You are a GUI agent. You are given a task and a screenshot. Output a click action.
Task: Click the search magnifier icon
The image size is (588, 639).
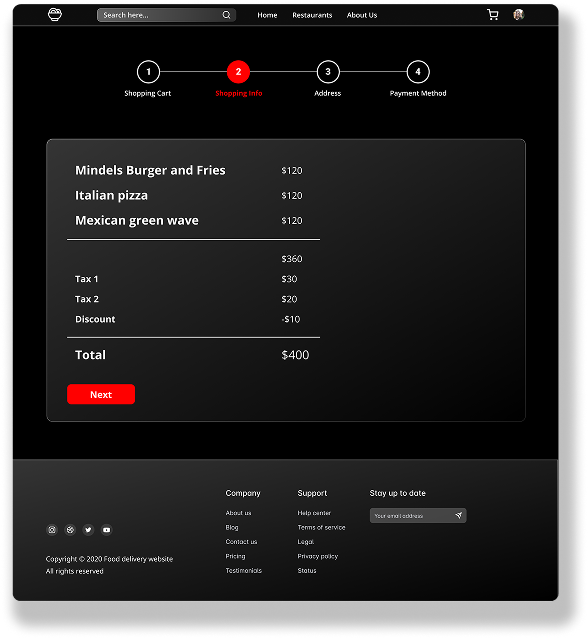pyautogui.click(x=226, y=15)
